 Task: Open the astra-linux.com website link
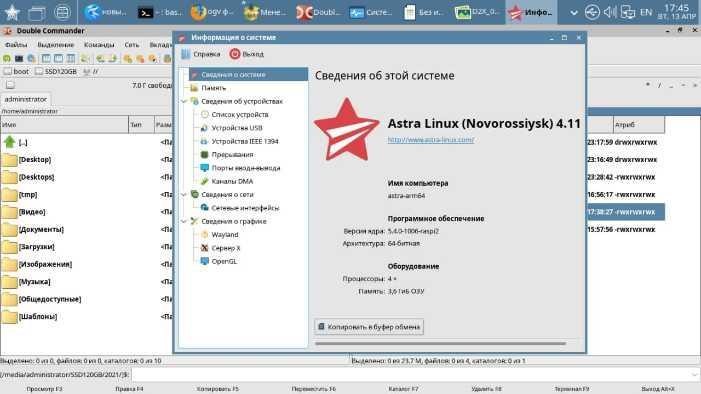(x=431, y=140)
